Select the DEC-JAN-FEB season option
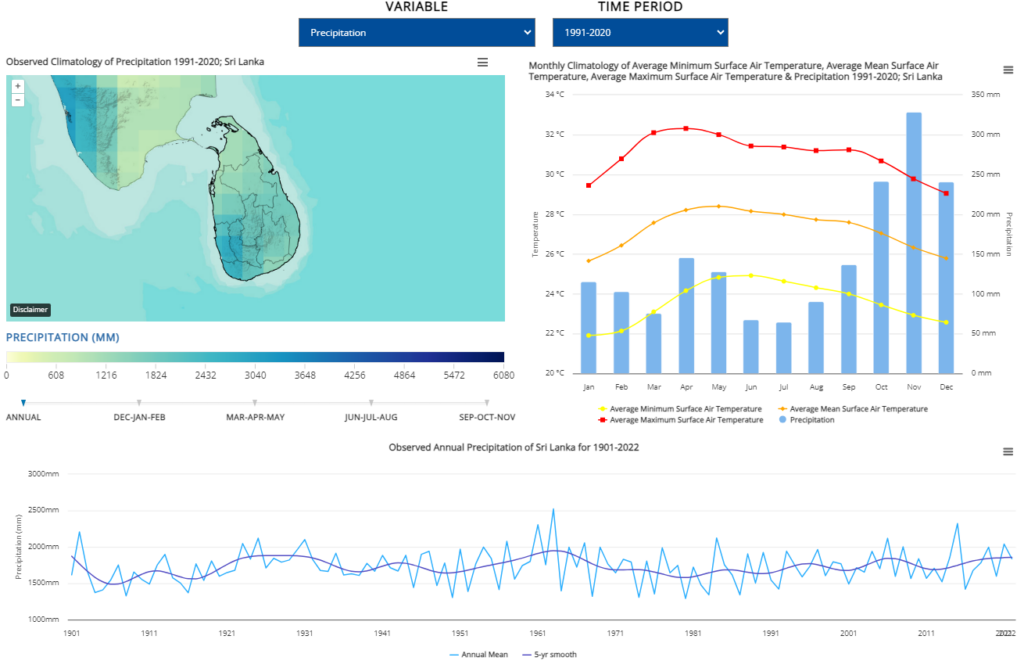 coord(139,416)
